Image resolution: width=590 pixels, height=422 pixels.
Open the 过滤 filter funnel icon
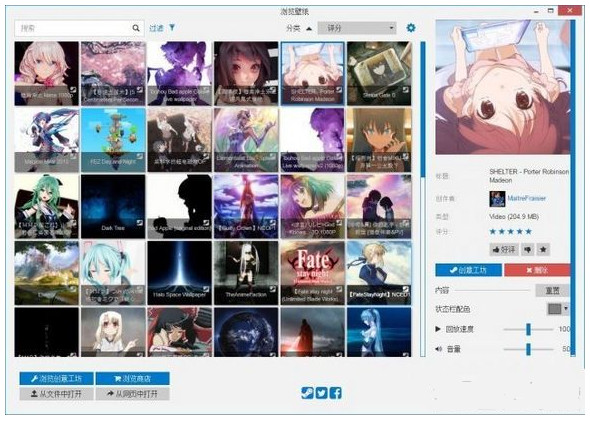[172, 27]
